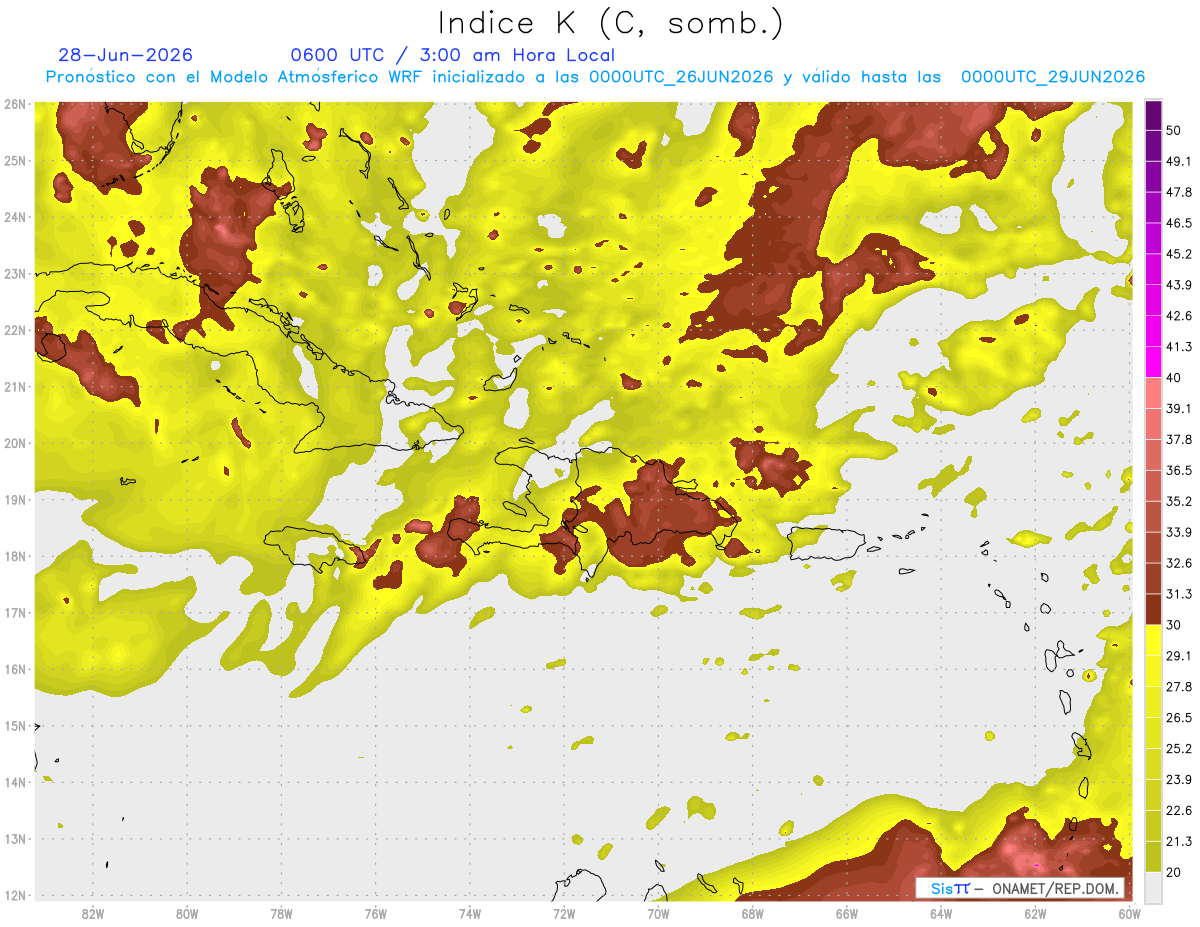Click the longitude label "62W"
The height and width of the screenshot is (927, 1200).
1035,913
